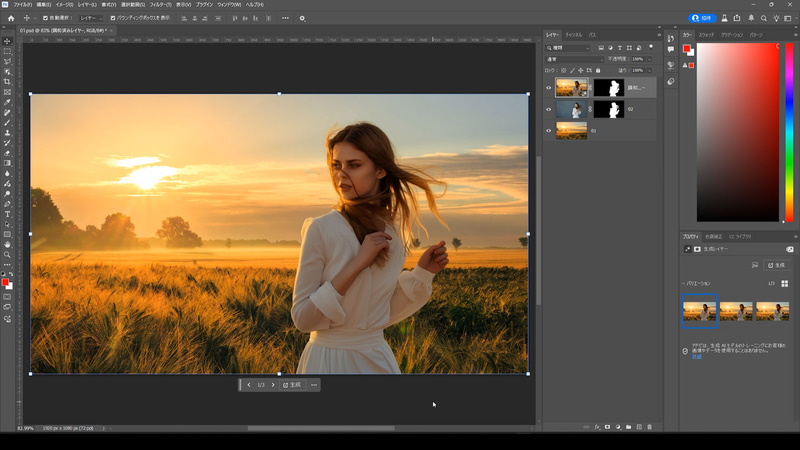Collapse the variations (バリエーション) section
This screenshot has height=450, width=800.
tap(684, 284)
